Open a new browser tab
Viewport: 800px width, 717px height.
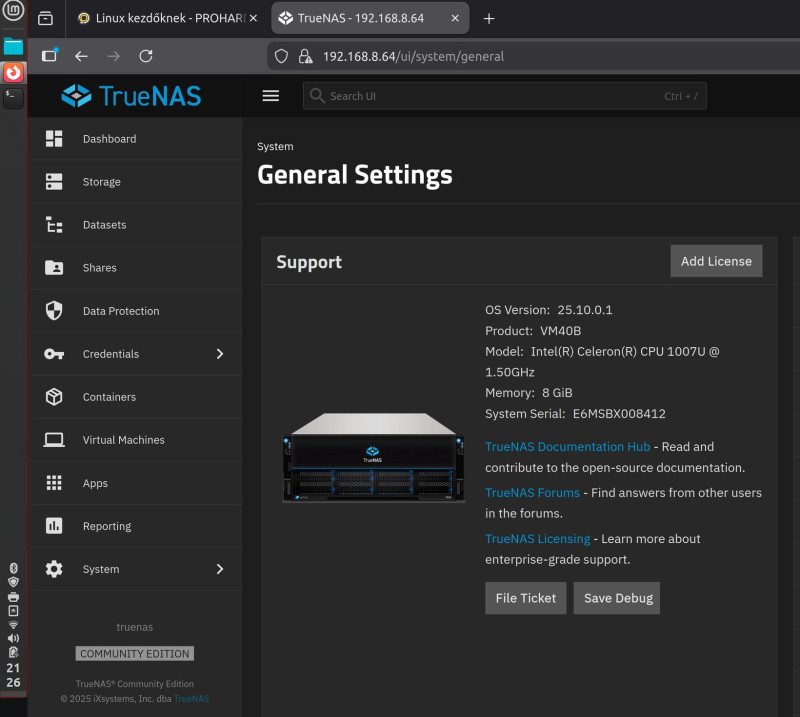tap(489, 19)
